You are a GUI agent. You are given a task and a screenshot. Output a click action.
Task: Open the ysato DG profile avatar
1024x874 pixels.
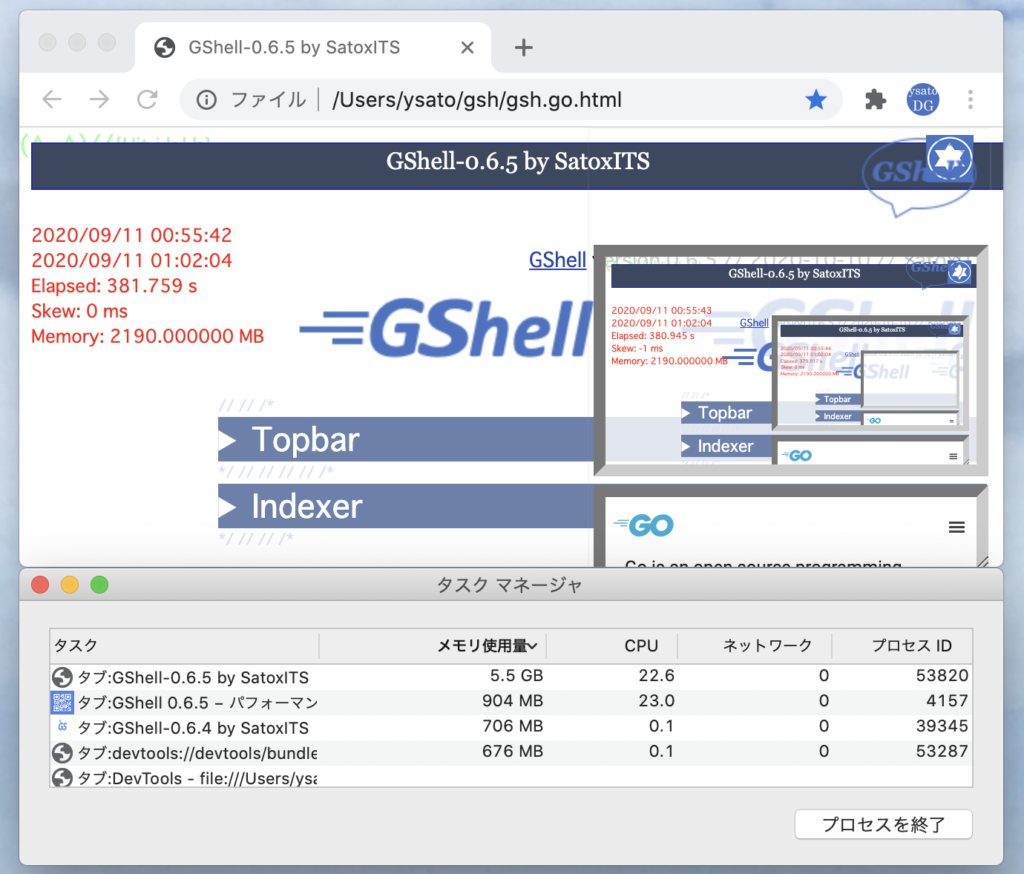922,99
